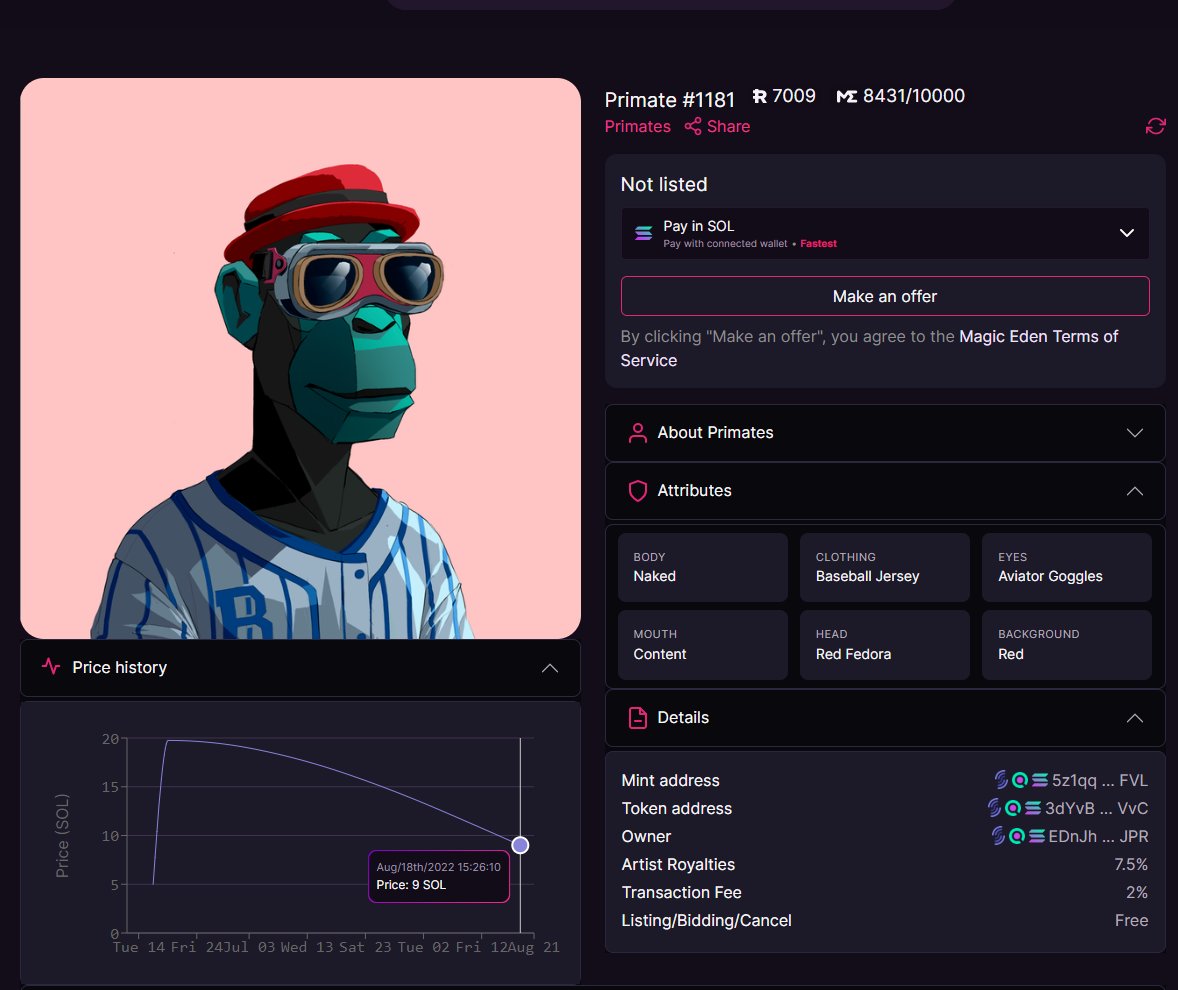
Task: Open Mint address in Solana Explorer icon
Action: pos(1039,780)
